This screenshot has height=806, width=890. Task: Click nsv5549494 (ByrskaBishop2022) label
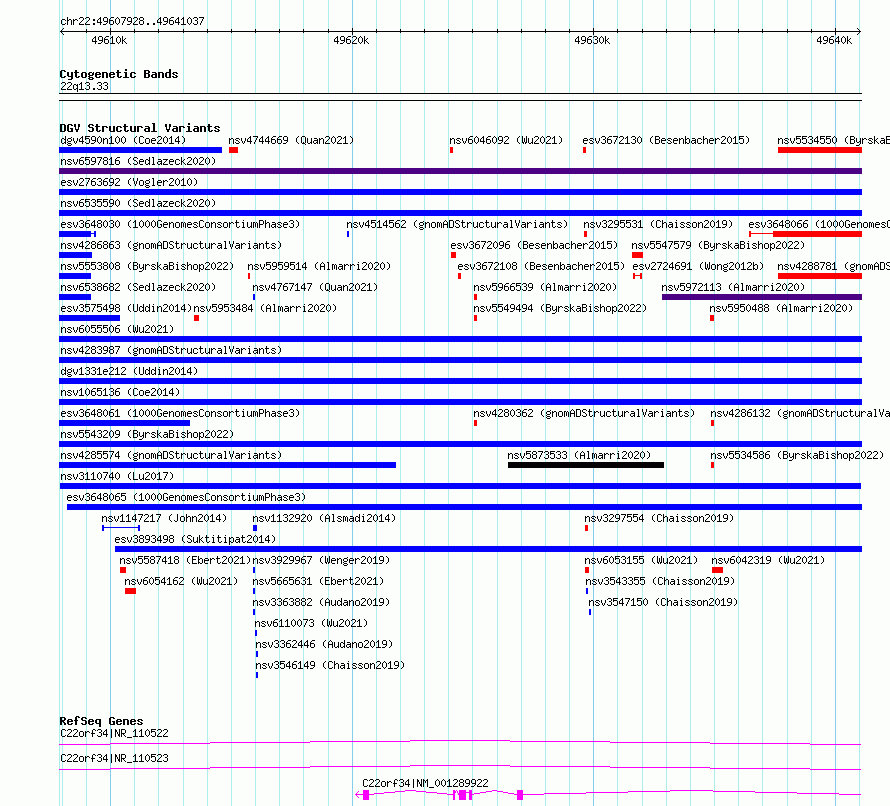coord(560,308)
